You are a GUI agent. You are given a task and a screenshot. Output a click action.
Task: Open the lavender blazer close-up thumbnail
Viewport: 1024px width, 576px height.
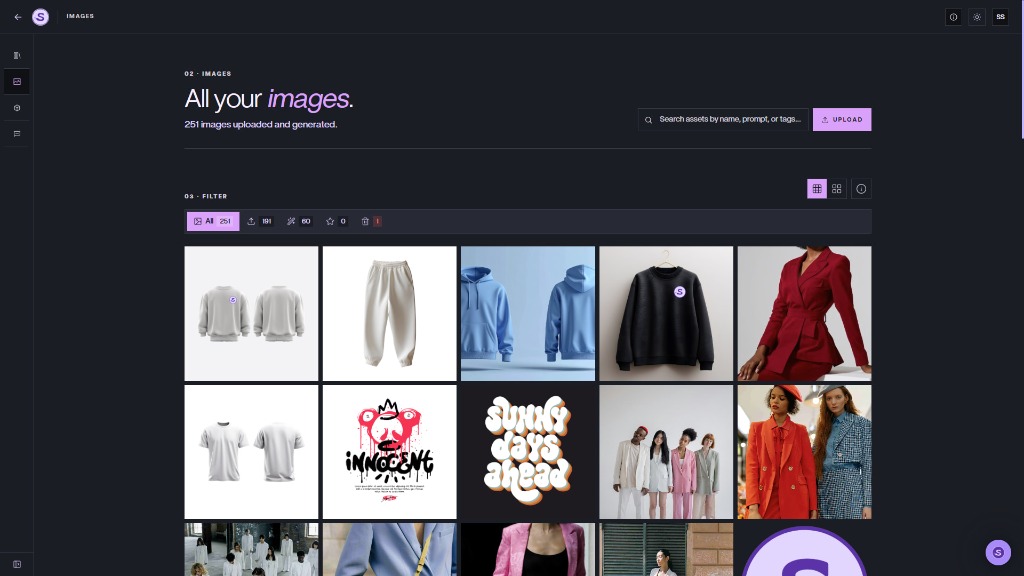click(390, 549)
